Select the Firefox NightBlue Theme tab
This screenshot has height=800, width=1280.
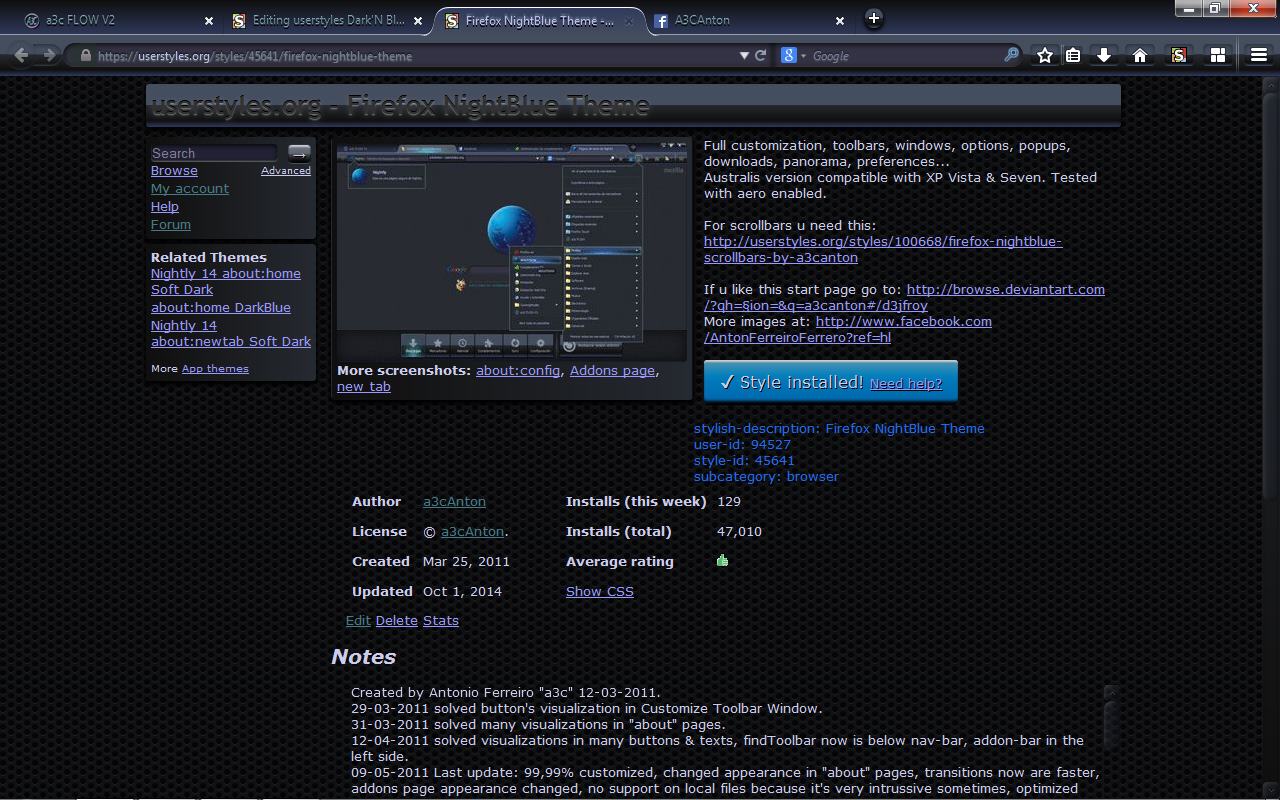(540, 20)
